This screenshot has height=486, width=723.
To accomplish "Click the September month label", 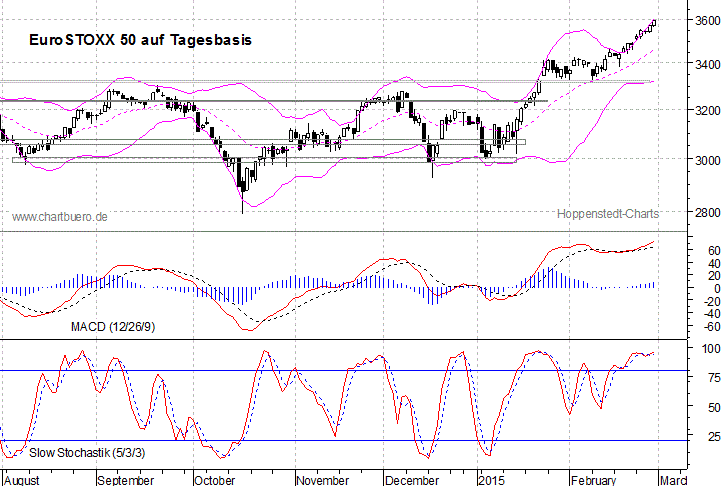I will click(125, 480).
